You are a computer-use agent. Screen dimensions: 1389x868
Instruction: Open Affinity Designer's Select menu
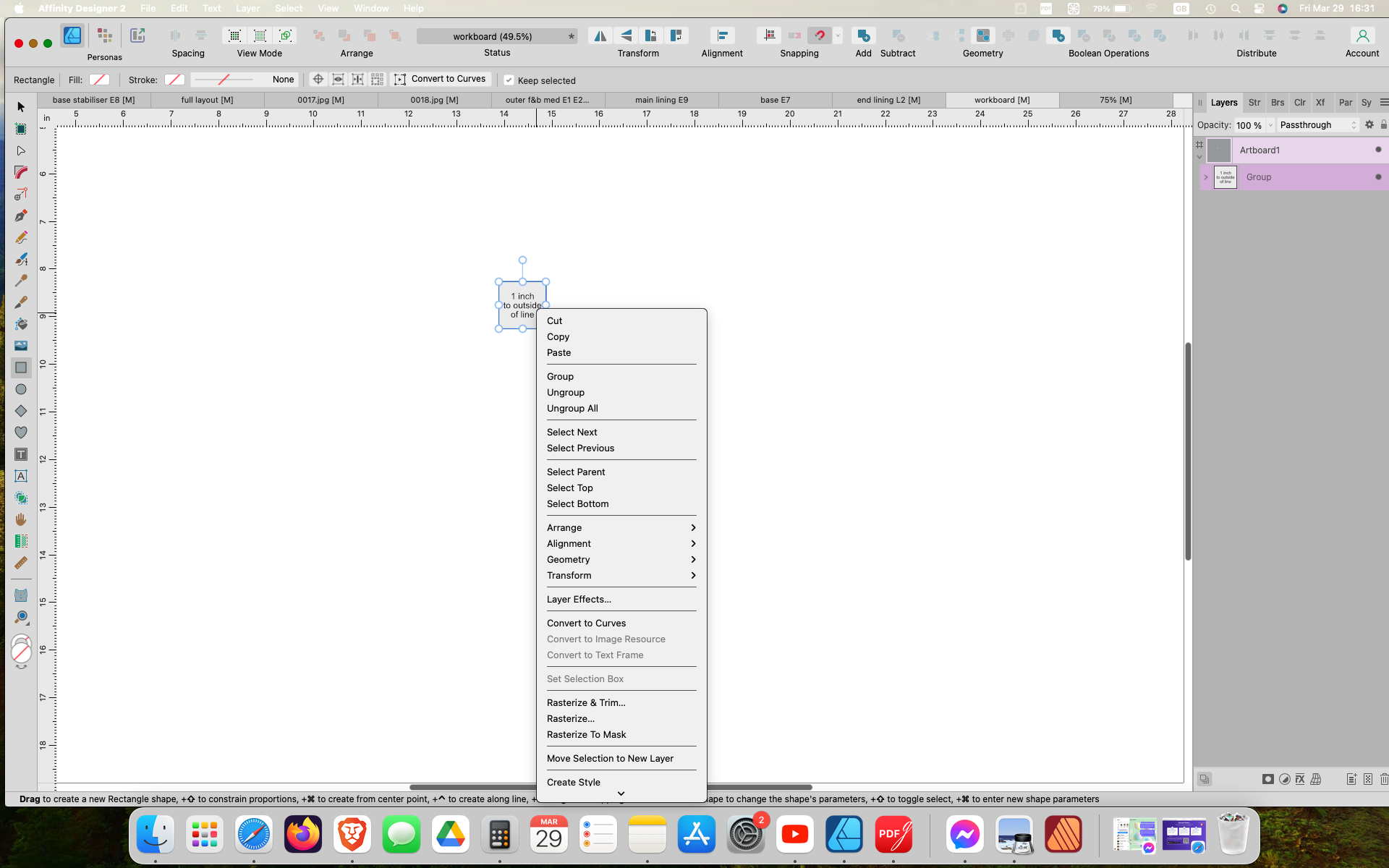[289, 8]
